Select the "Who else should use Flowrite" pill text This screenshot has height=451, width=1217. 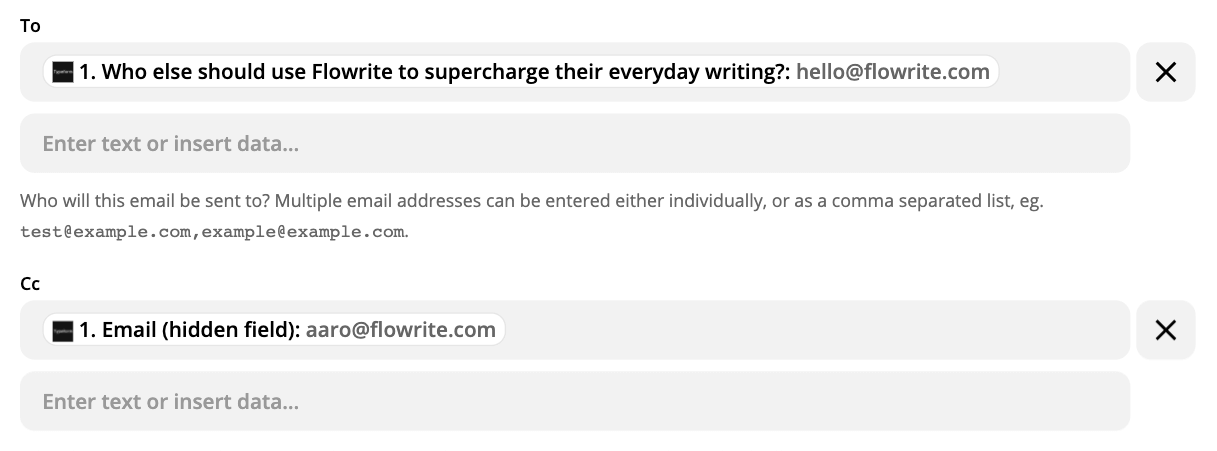pyautogui.click(x=445, y=72)
